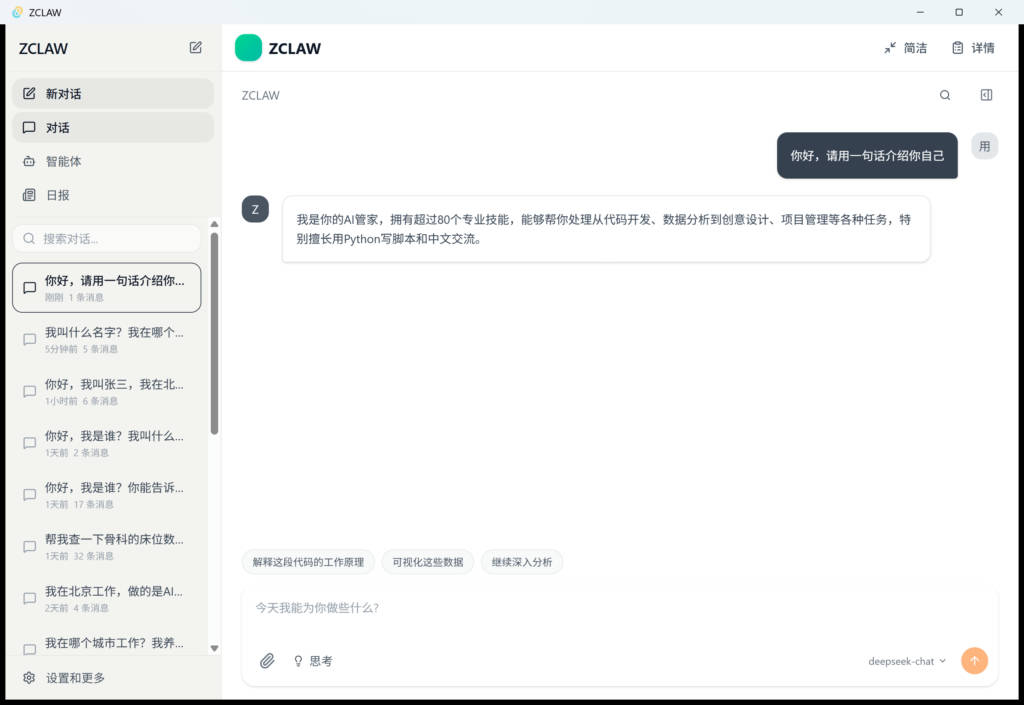Click suggestion 解释这段代码的工作原理
Viewport: 1024px width, 705px height.
(x=308, y=562)
